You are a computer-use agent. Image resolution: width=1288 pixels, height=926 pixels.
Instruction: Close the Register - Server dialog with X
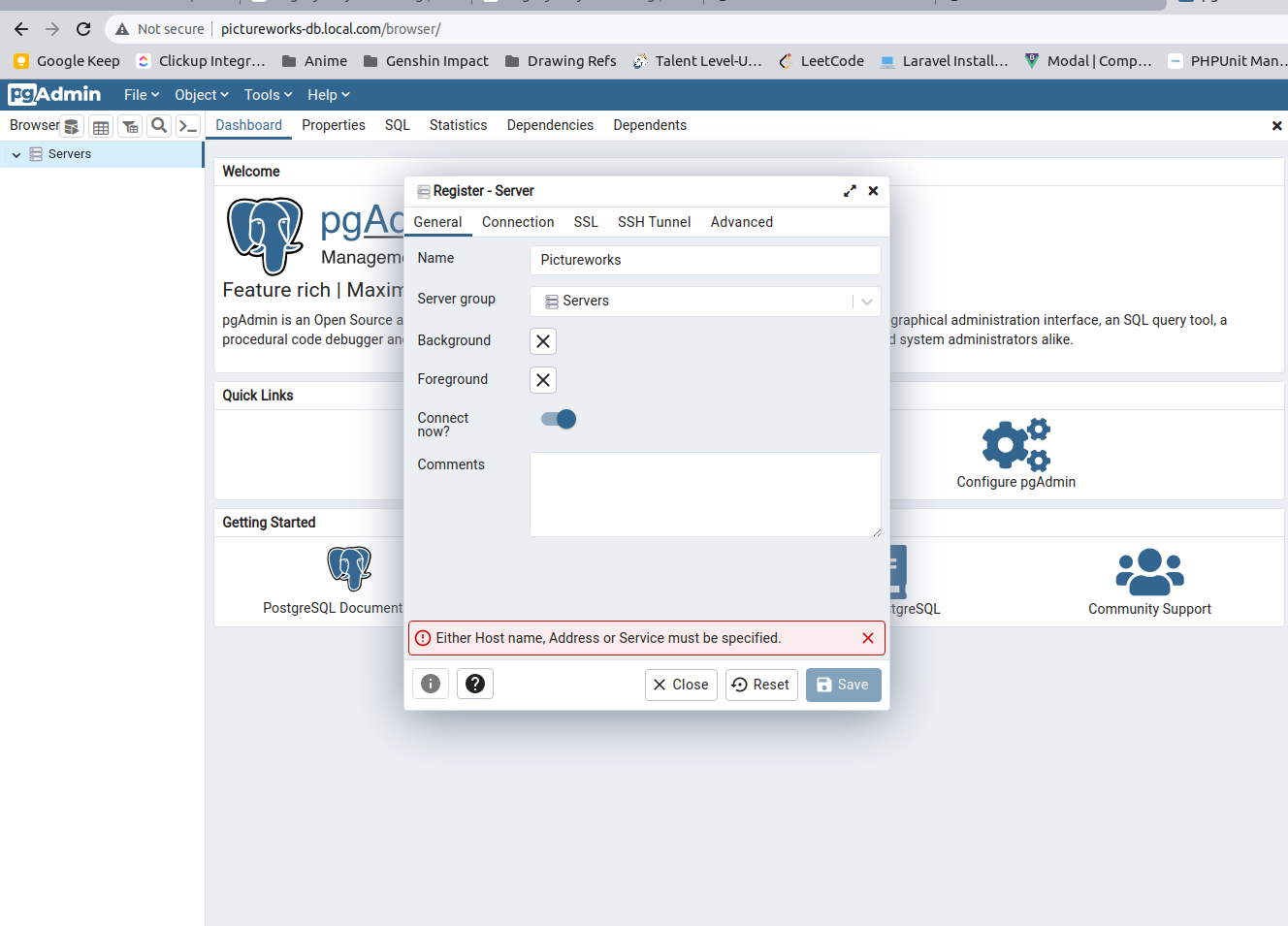[x=873, y=191]
